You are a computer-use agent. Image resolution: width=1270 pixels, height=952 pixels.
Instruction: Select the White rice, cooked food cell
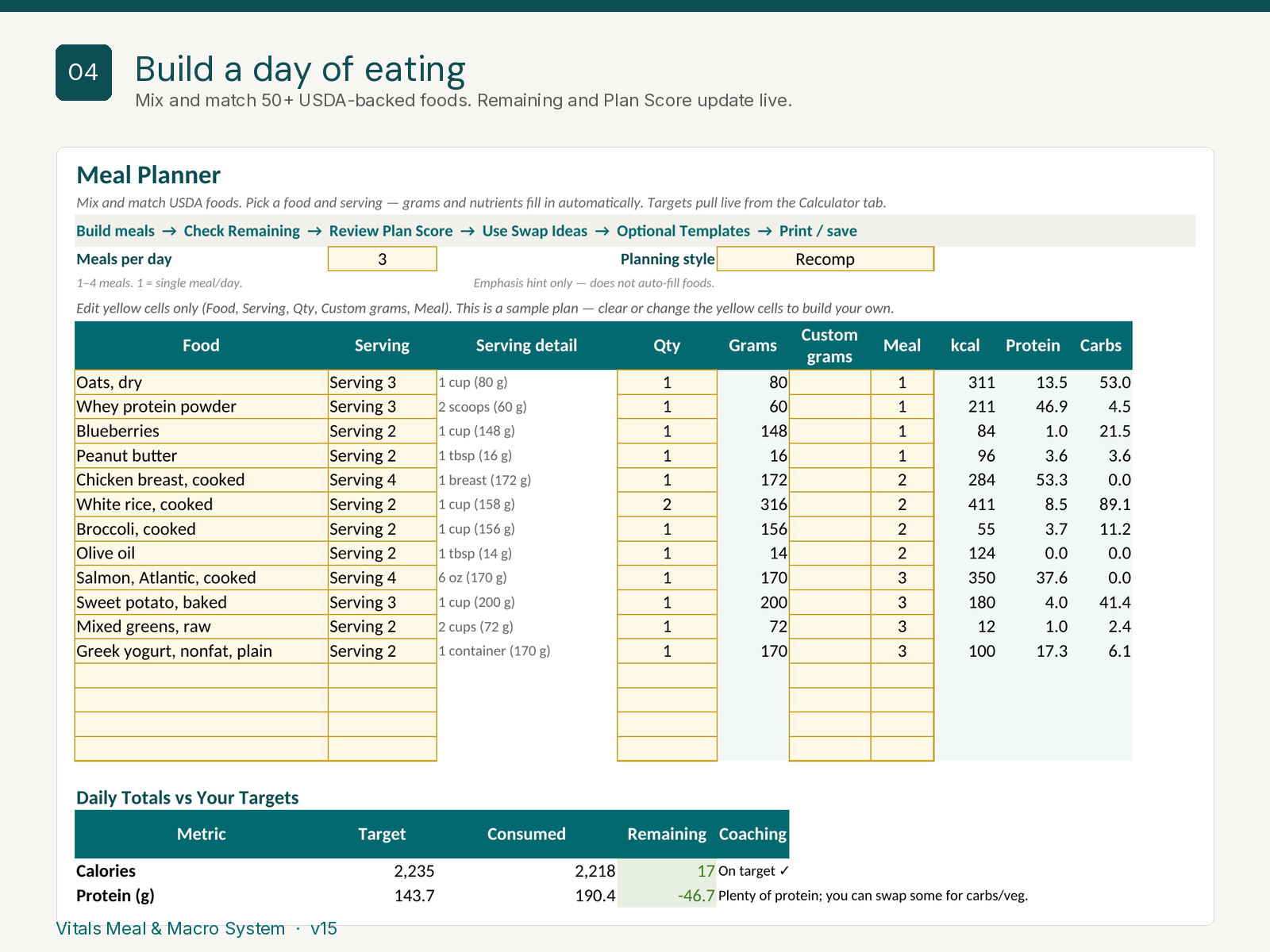202,505
